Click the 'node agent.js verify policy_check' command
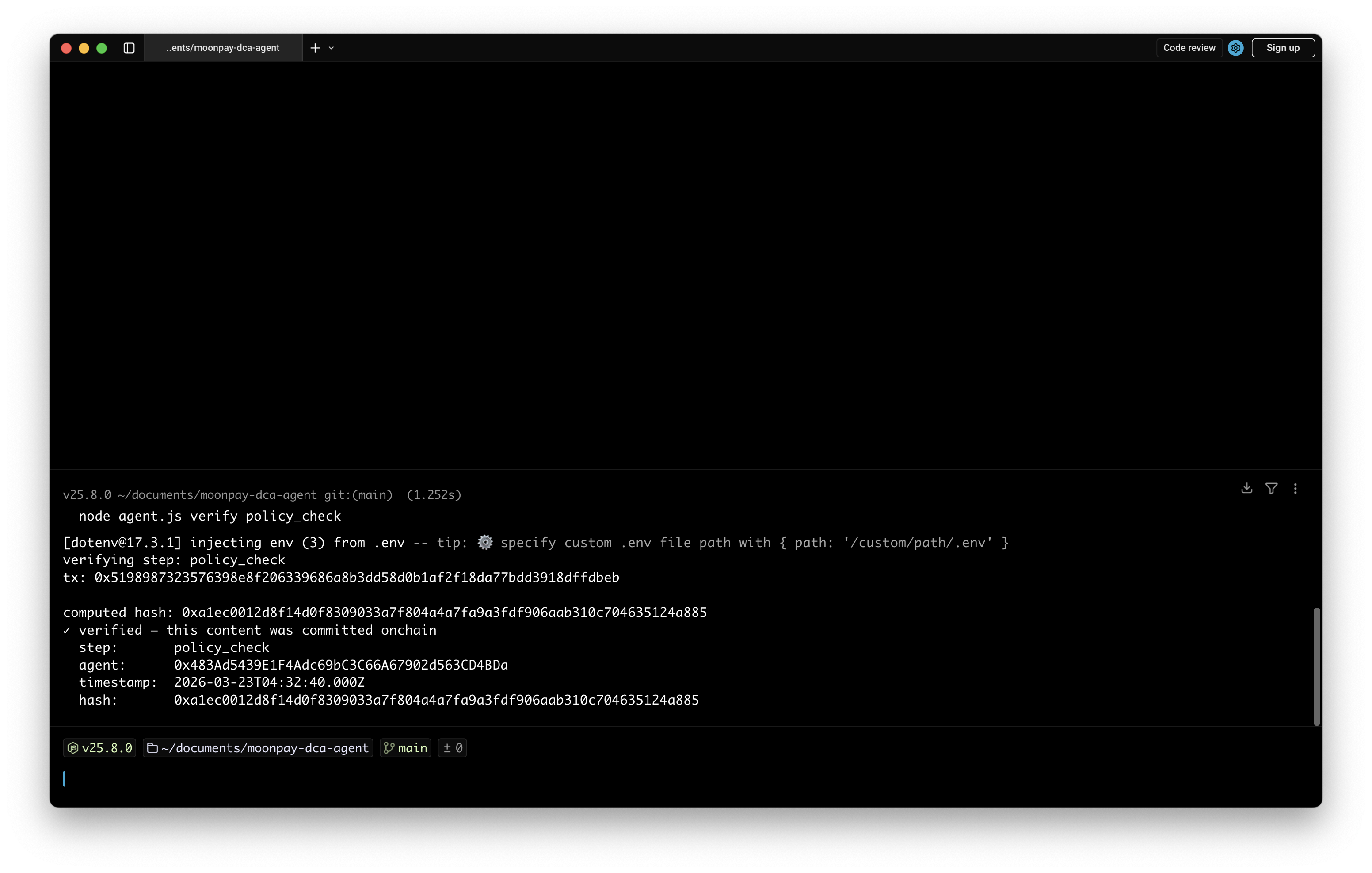This screenshot has height=873, width=1372. (x=210, y=516)
